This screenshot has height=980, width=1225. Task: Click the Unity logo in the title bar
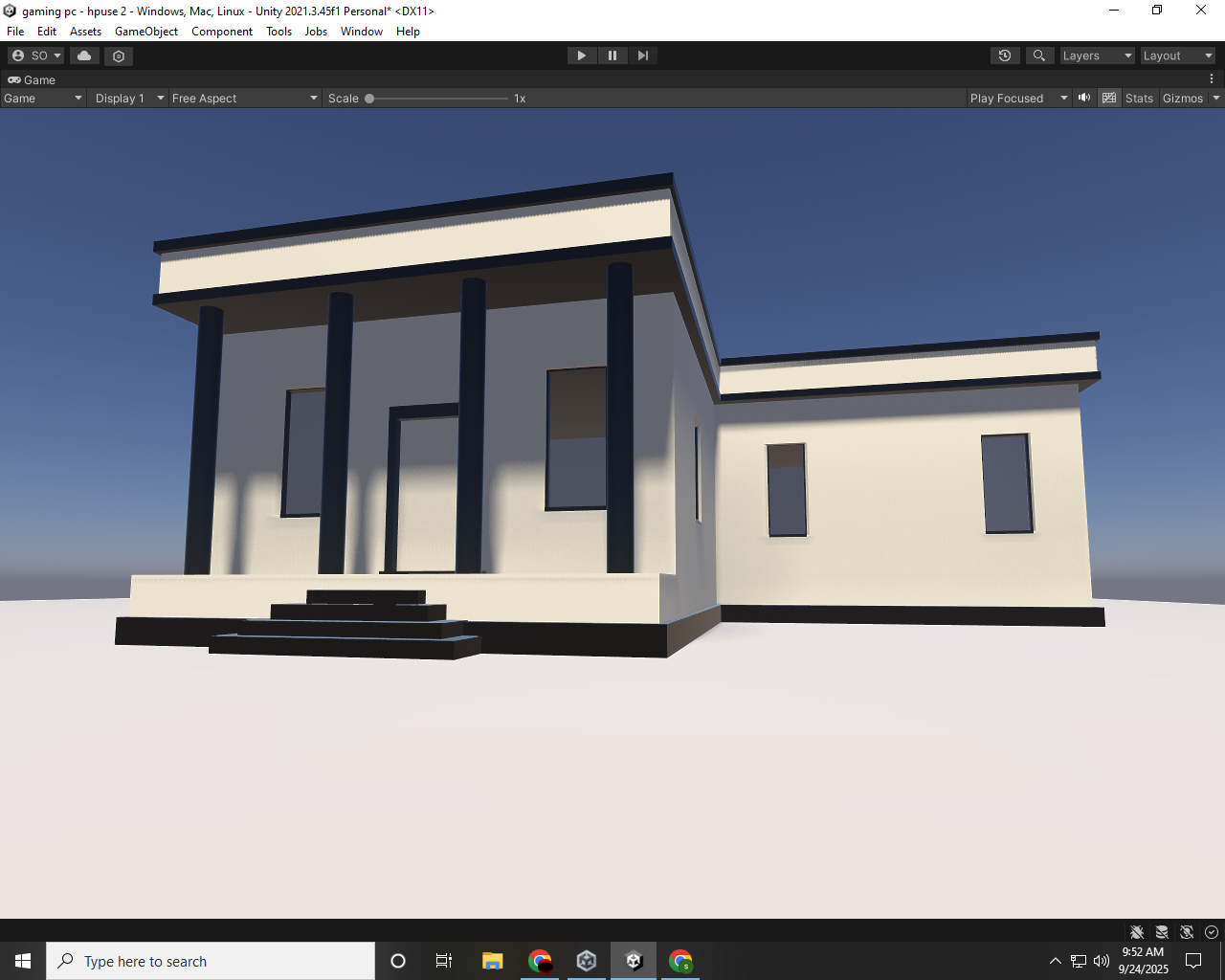[x=10, y=11]
